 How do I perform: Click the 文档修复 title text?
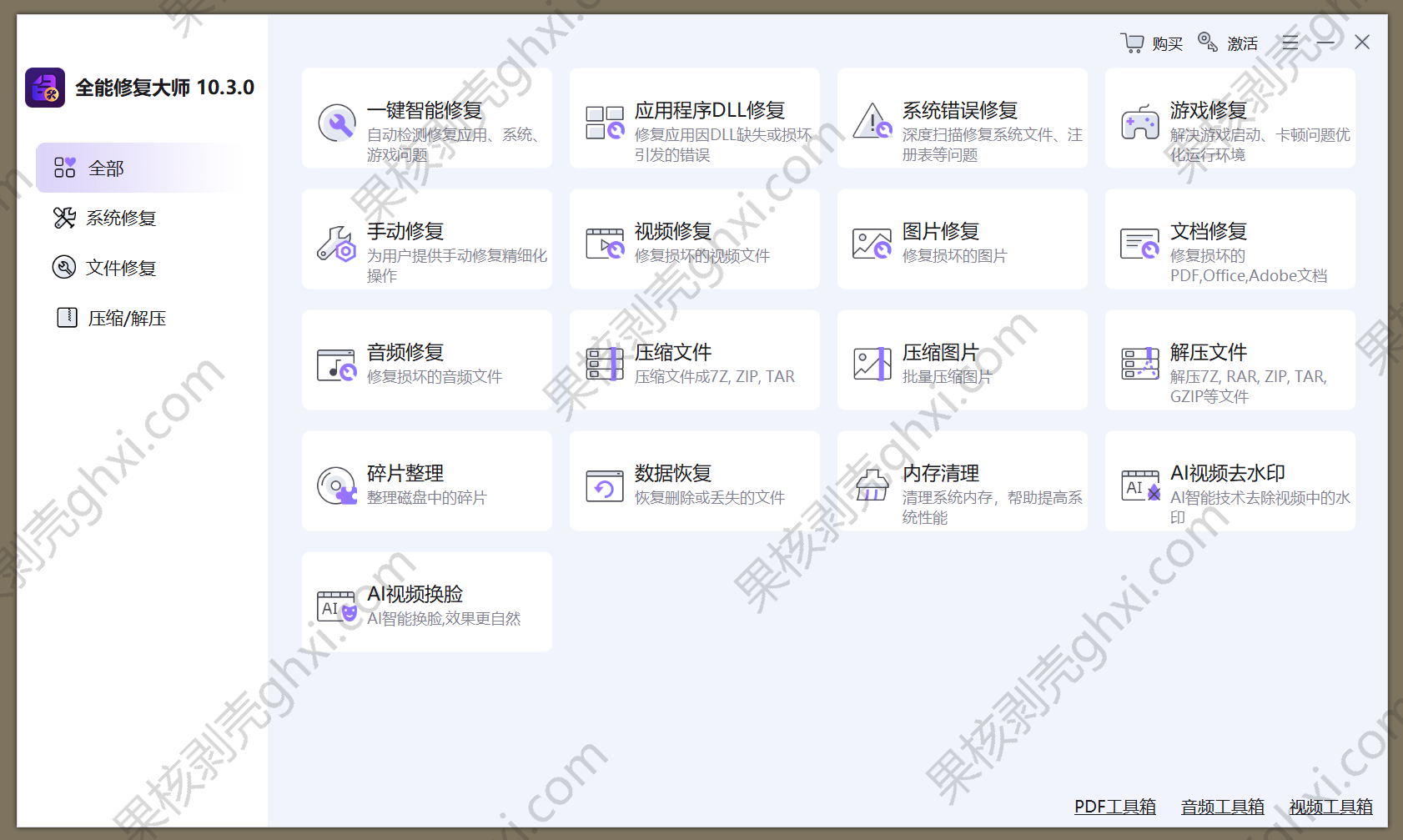click(x=1209, y=231)
